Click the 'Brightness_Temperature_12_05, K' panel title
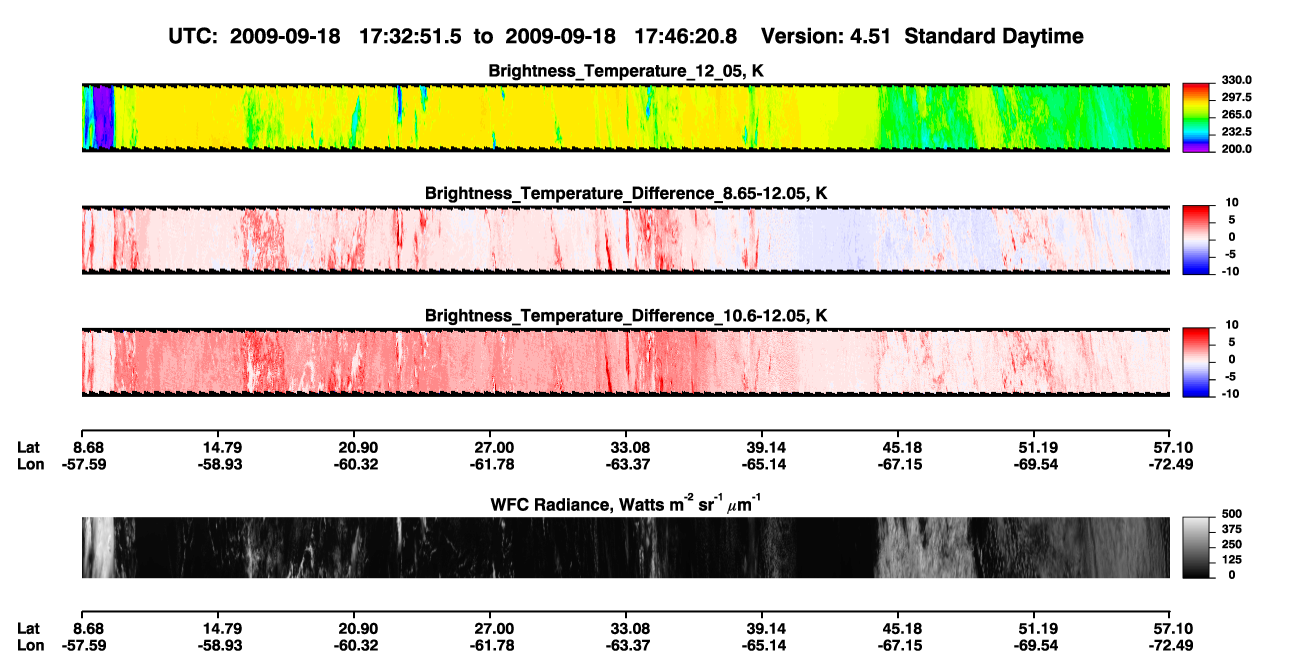 [x=626, y=71]
